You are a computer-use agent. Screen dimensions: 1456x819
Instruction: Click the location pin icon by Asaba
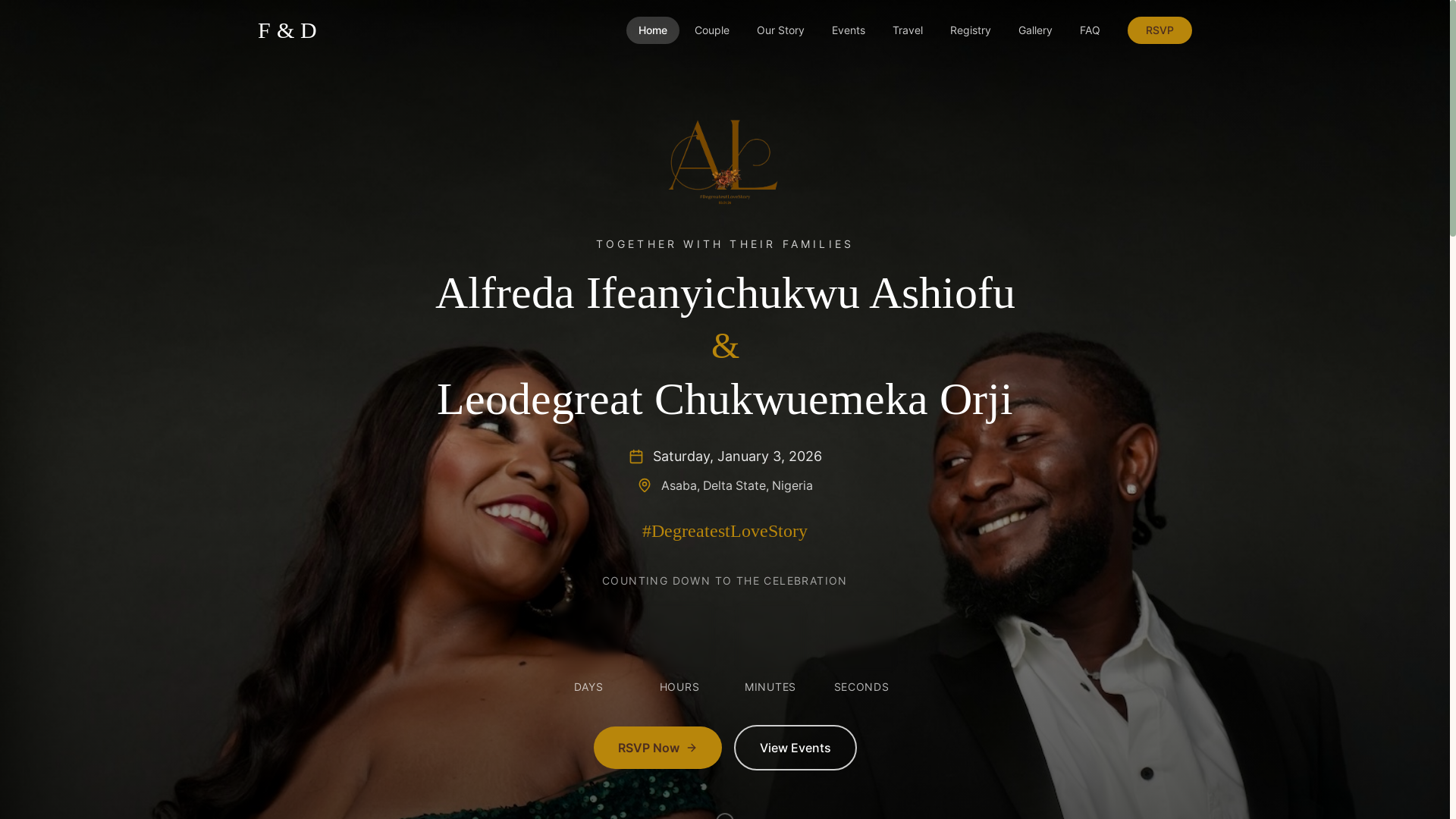coord(645,485)
